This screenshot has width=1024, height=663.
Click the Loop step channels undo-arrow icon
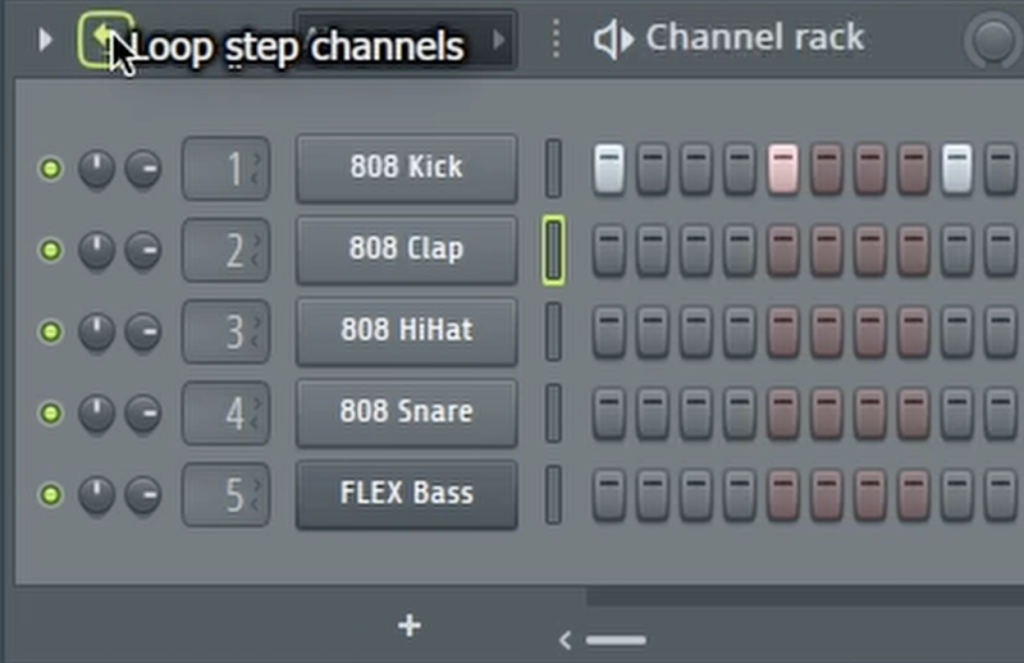tap(105, 40)
